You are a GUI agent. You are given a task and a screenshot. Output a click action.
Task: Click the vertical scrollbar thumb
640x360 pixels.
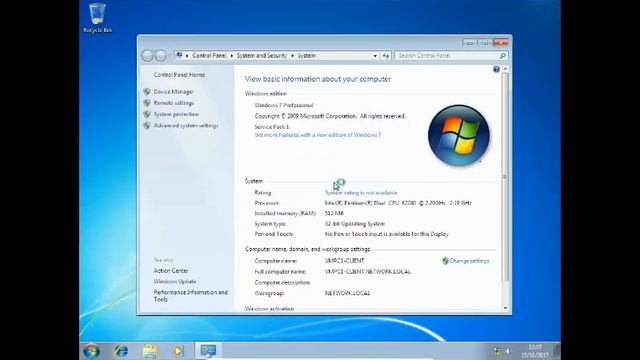tap(505, 177)
